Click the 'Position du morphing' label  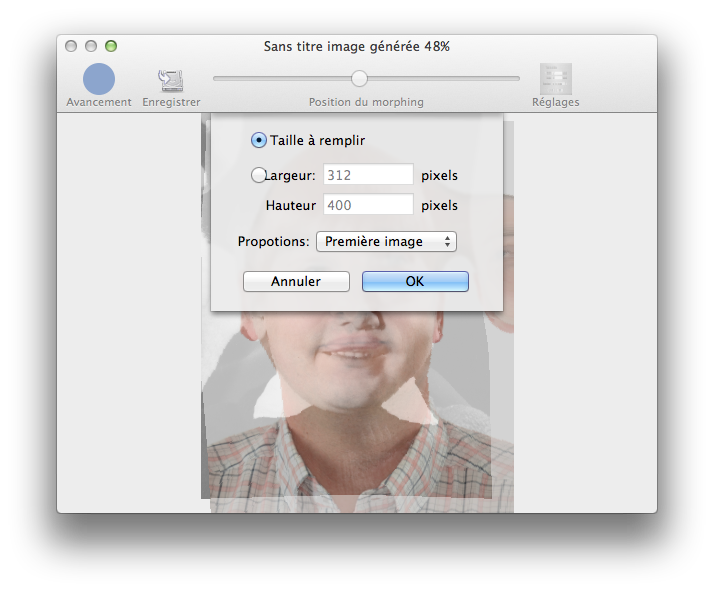tap(366, 102)
